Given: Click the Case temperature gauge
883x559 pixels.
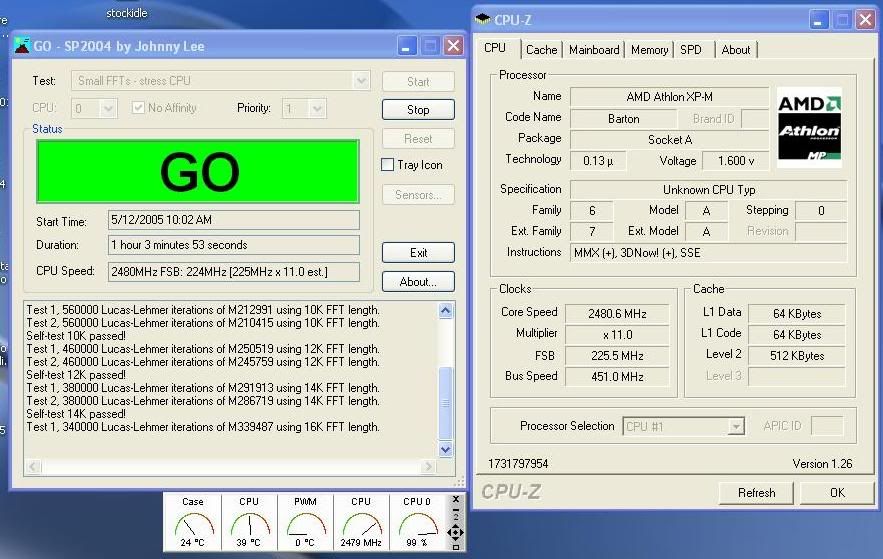Looking at the screenshot, I should (193, 522).
